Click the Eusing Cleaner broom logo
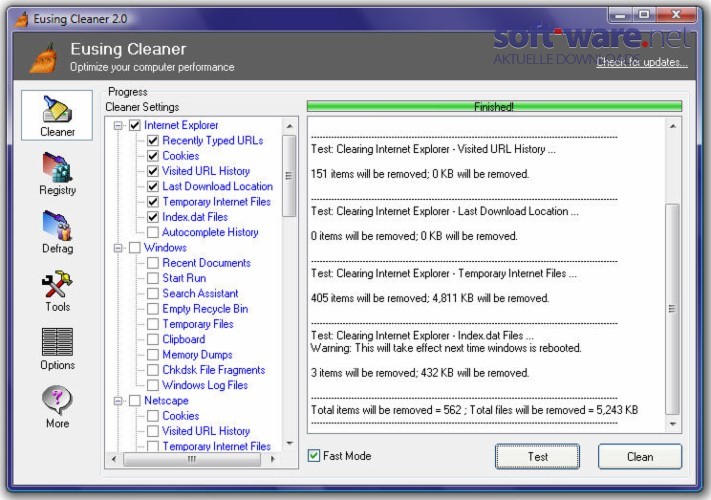This screenshot has width=711, height=500. click(44, 58)
